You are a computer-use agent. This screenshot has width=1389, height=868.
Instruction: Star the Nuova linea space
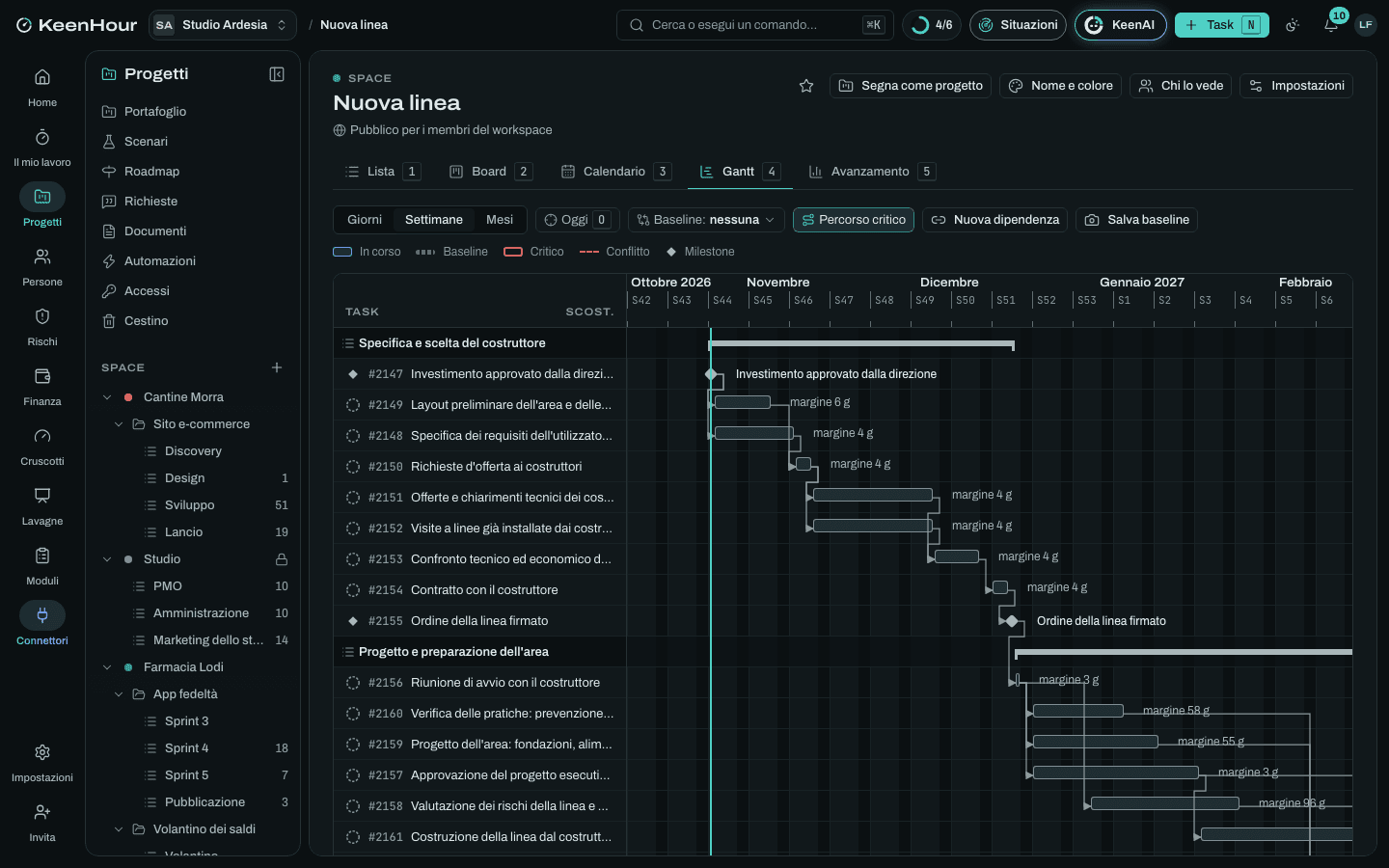(806, 86)
